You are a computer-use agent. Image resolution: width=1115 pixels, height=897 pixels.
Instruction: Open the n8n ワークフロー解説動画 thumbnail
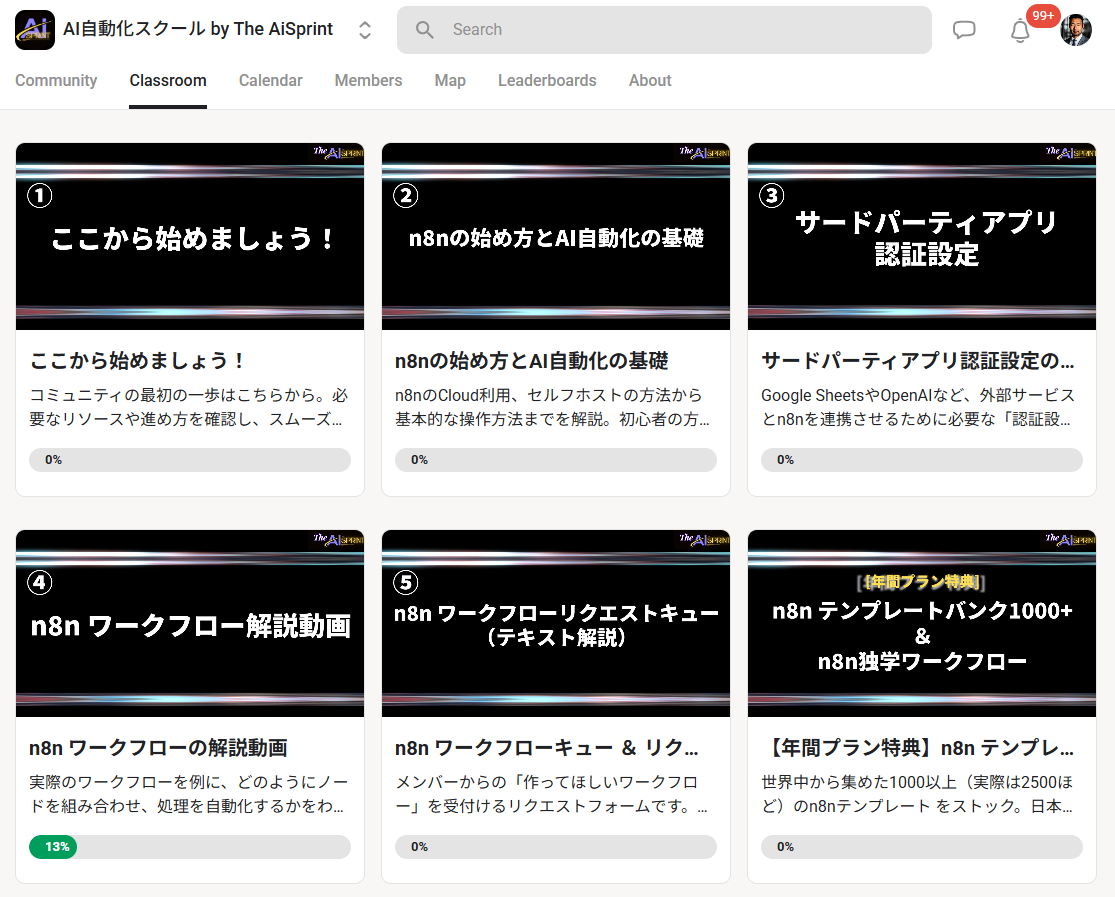190,623
